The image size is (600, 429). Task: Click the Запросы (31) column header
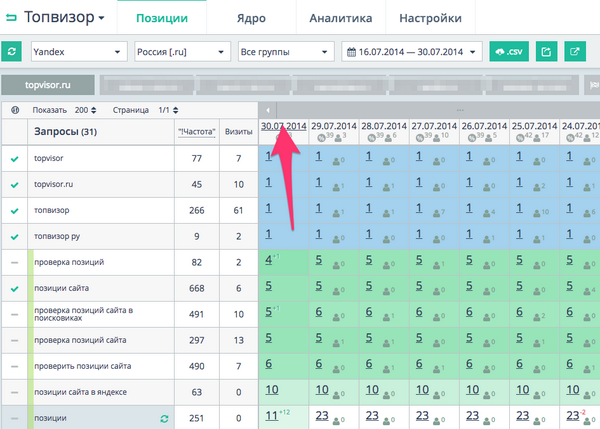click(65, 132)
